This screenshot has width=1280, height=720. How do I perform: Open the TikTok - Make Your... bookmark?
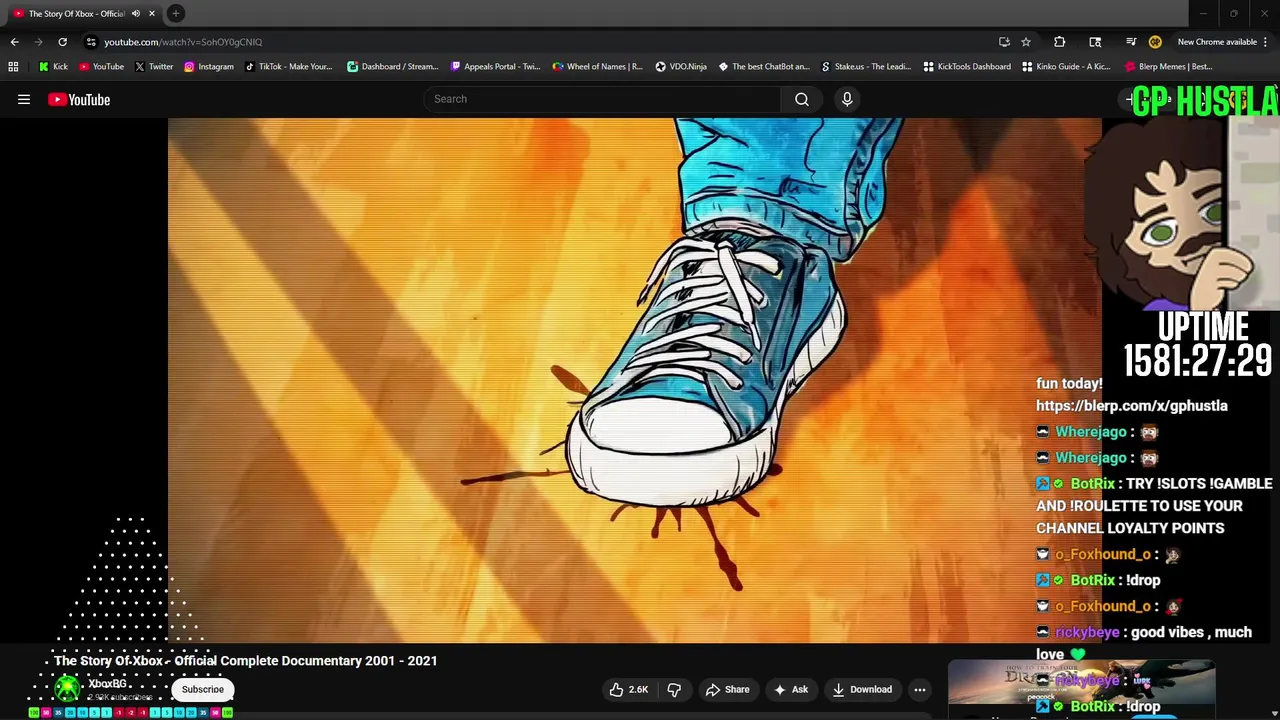click(287, 67)
